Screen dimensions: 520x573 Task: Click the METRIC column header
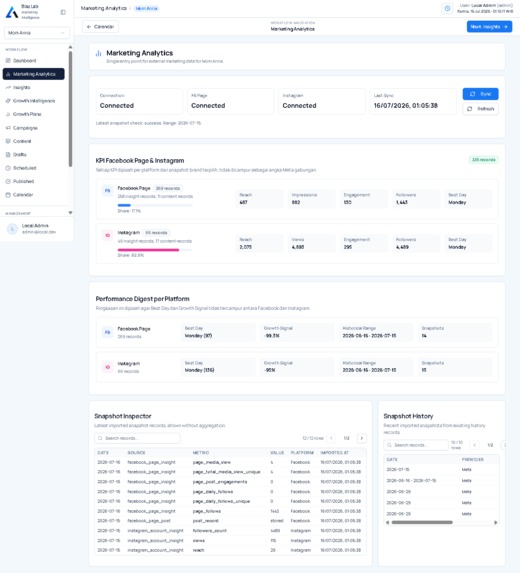point(201,453)
